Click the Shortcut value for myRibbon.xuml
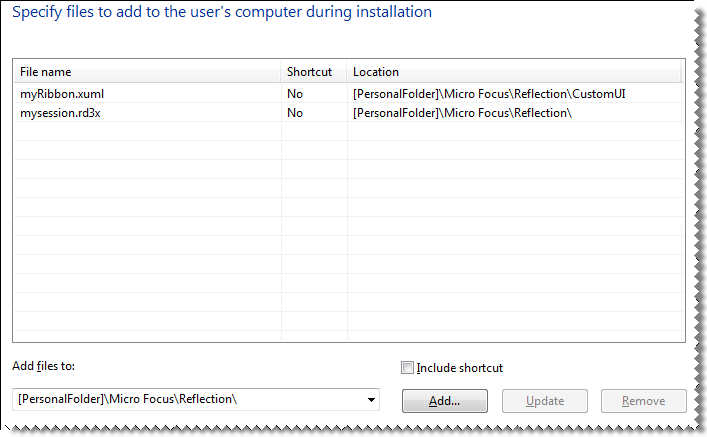 tap(295, 93)
